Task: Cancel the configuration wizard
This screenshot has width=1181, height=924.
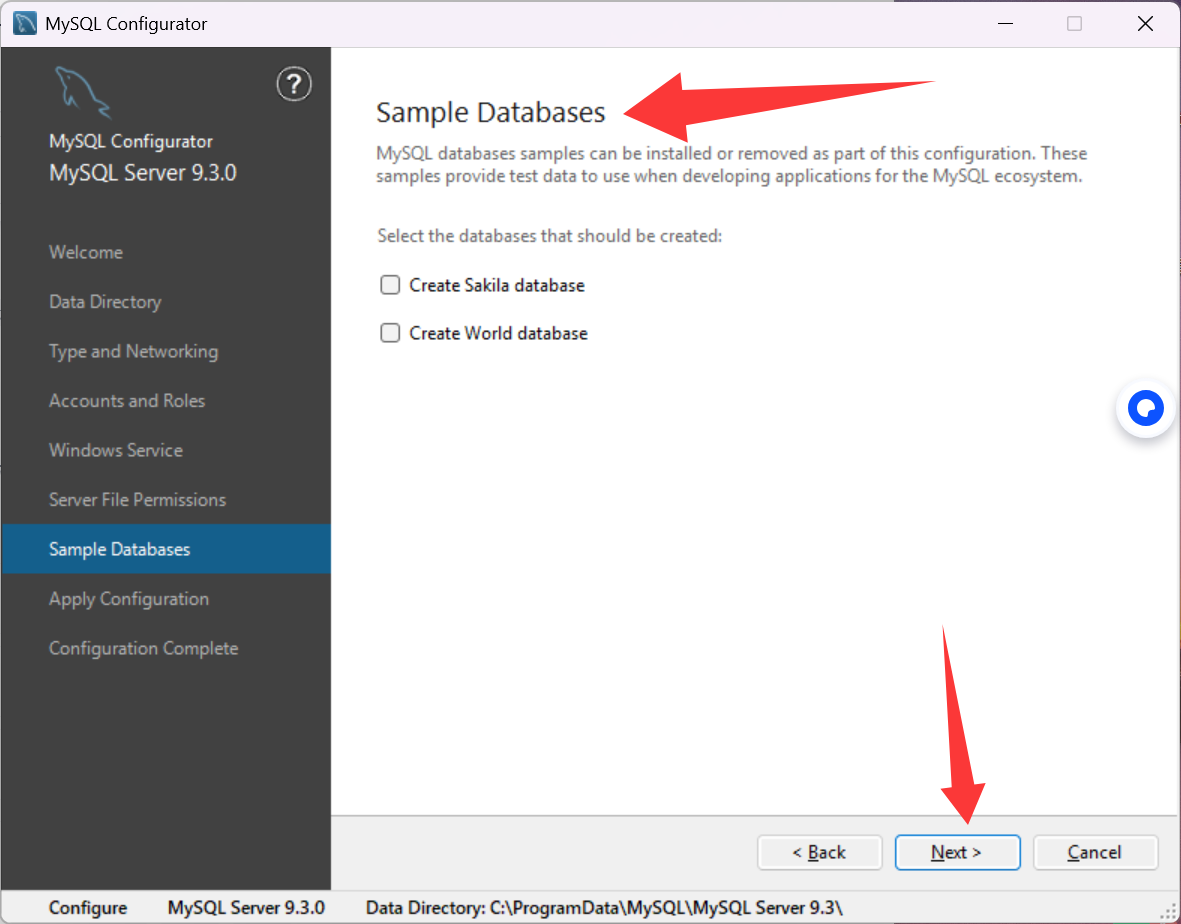Action: point(1095,852)
